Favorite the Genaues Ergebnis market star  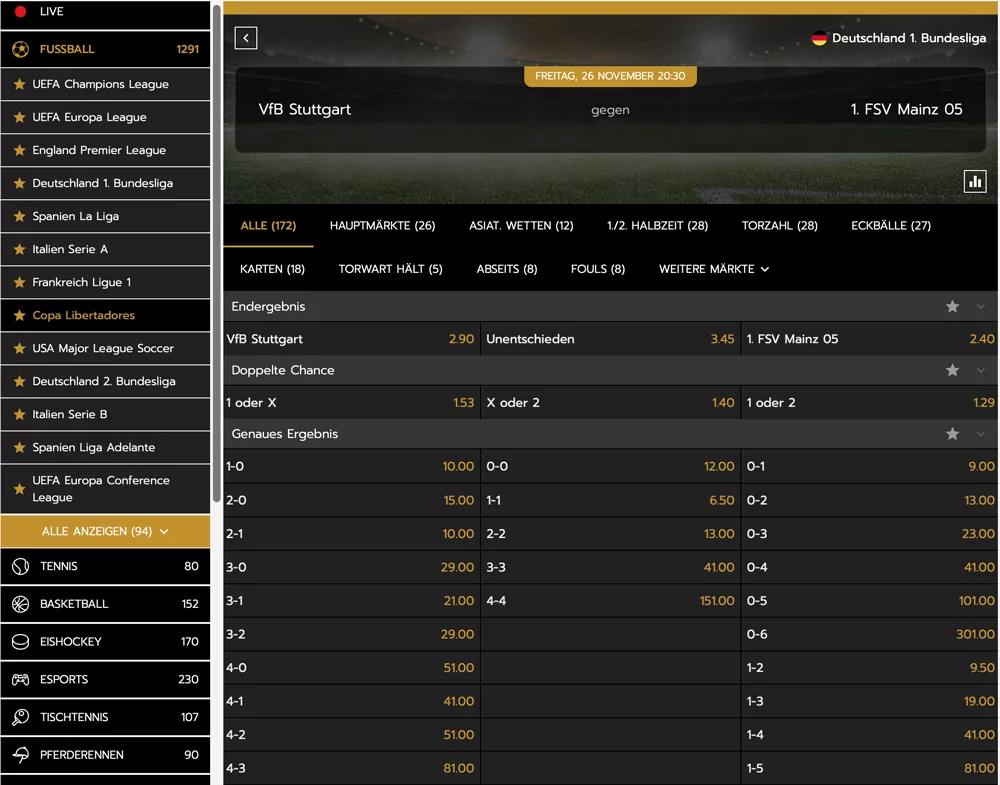(952, 434)
